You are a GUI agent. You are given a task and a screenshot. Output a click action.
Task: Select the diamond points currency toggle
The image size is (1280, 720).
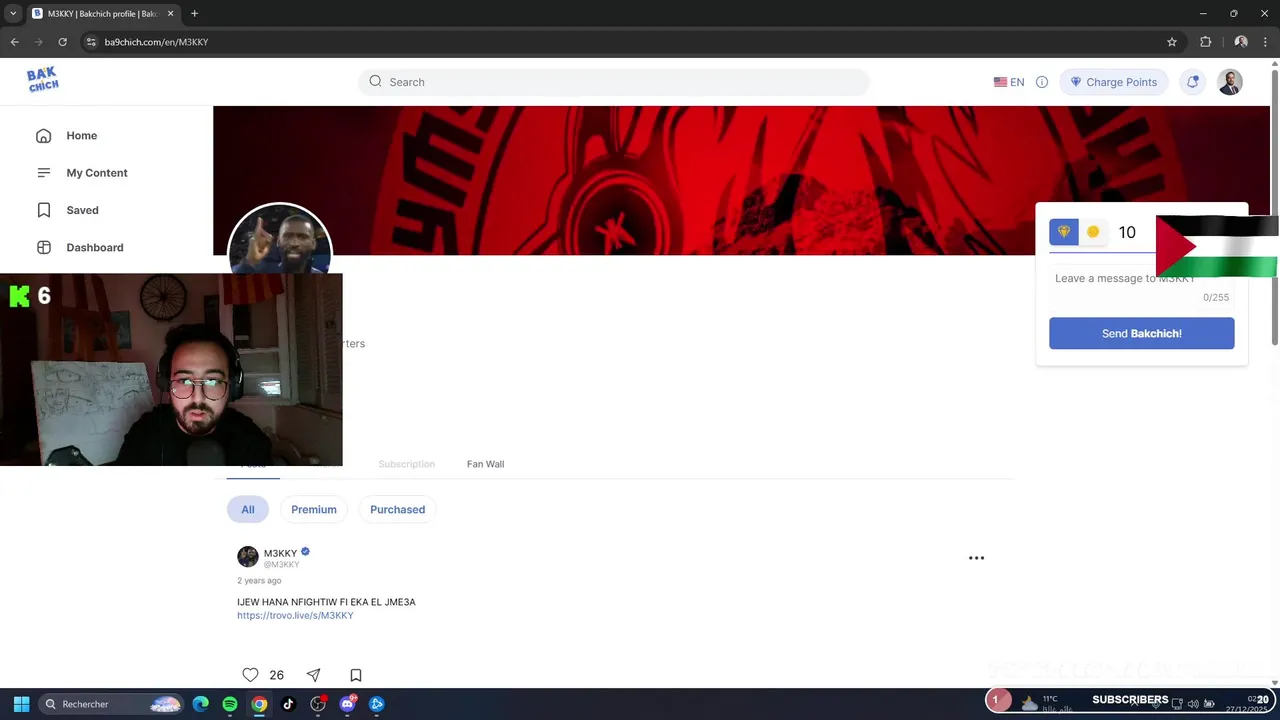[1064, 232]
